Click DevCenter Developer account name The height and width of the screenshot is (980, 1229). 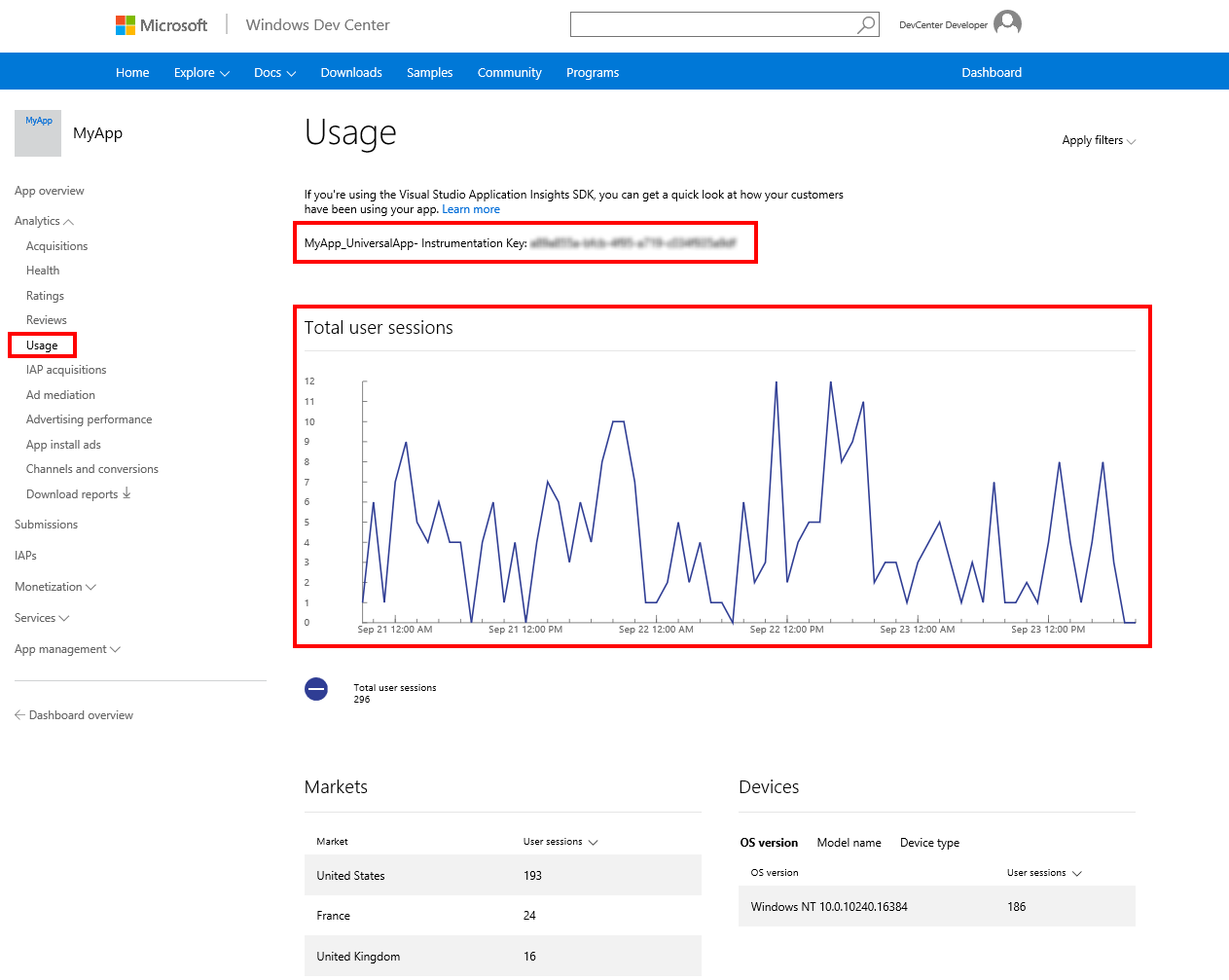pos(943,25)
